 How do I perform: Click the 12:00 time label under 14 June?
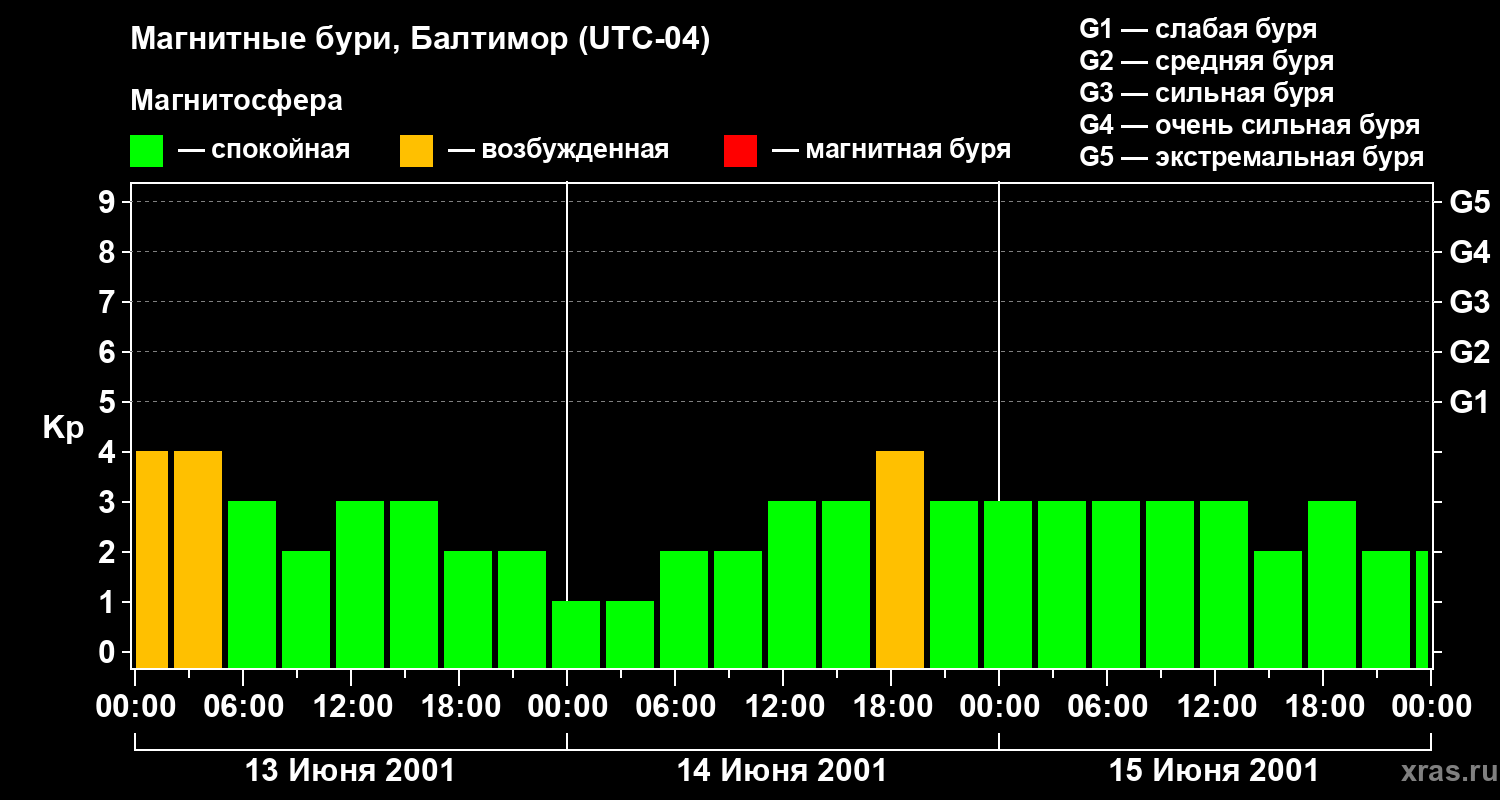(784, 707)
